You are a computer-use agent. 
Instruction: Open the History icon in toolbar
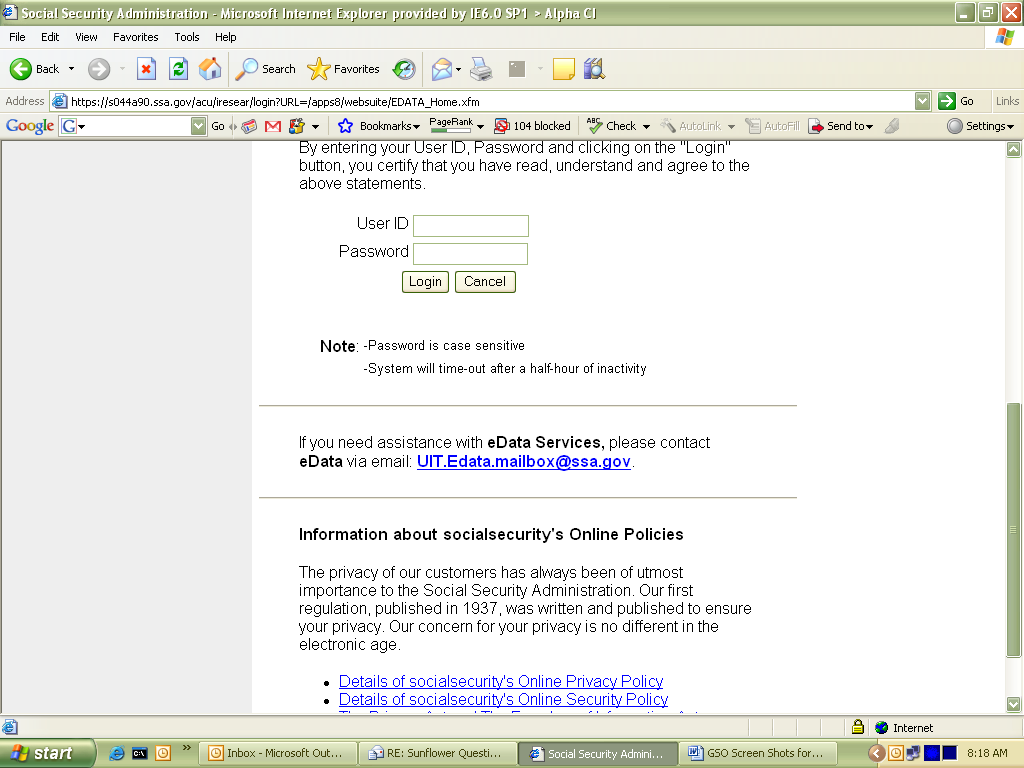[x=404, y=69]
